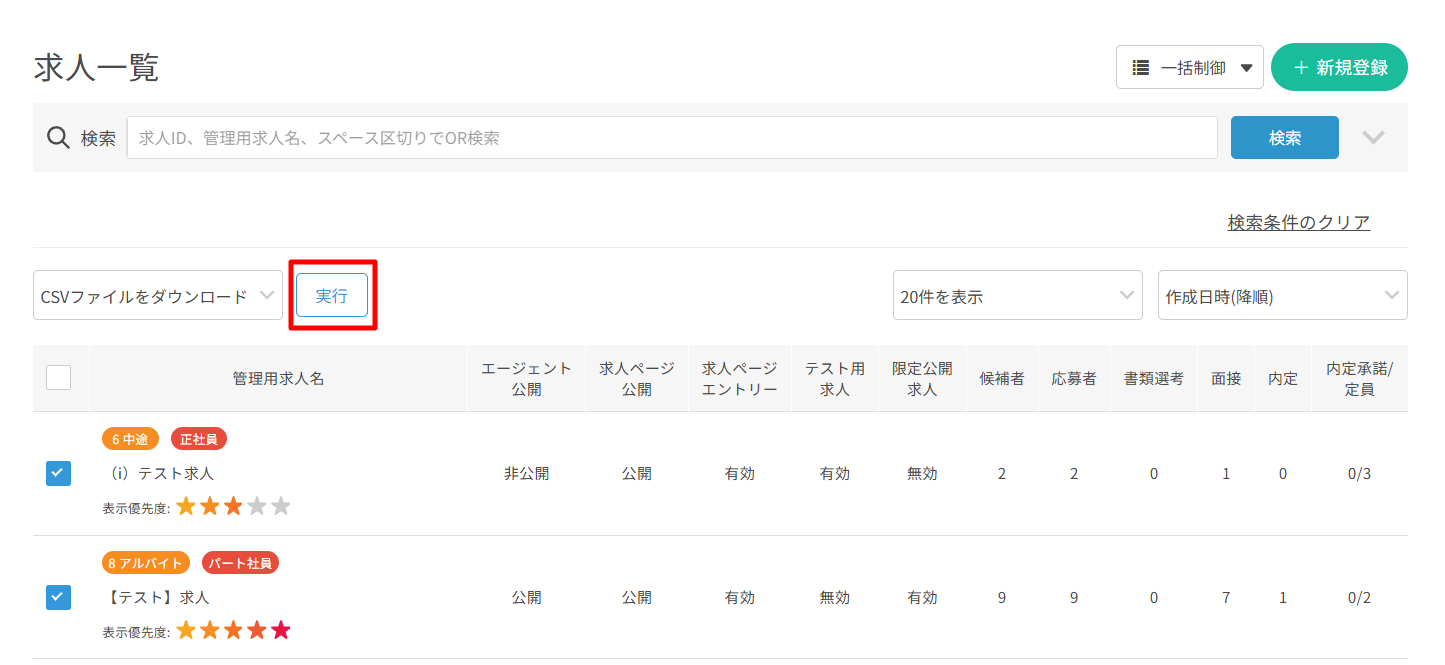Open the CSVファイルをダウンロード action dropdown

point(157,296)
